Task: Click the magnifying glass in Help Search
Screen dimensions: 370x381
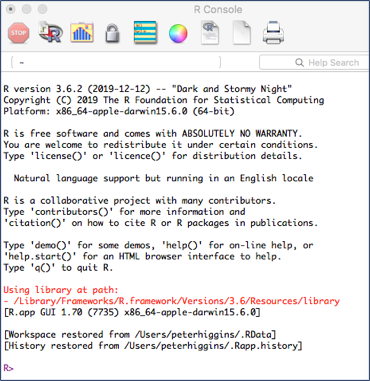Action: point(299,63)
